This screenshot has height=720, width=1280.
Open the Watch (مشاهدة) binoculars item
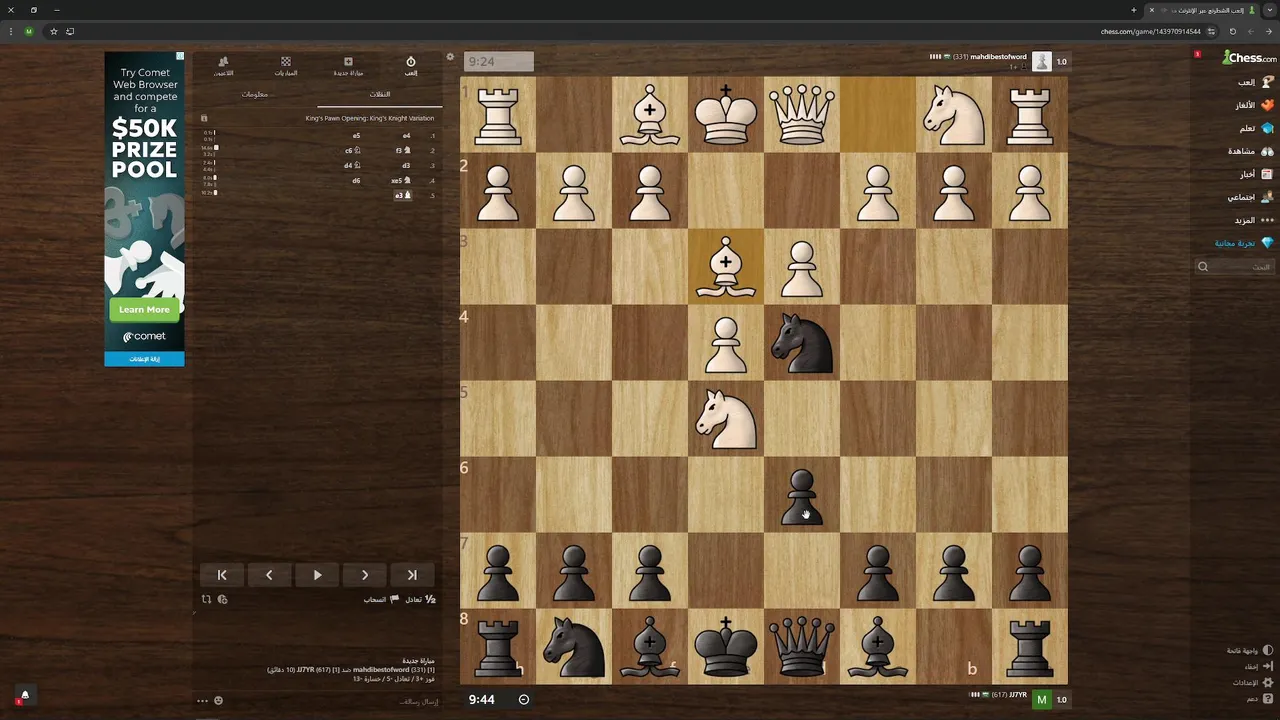(x=1267, y=151)
